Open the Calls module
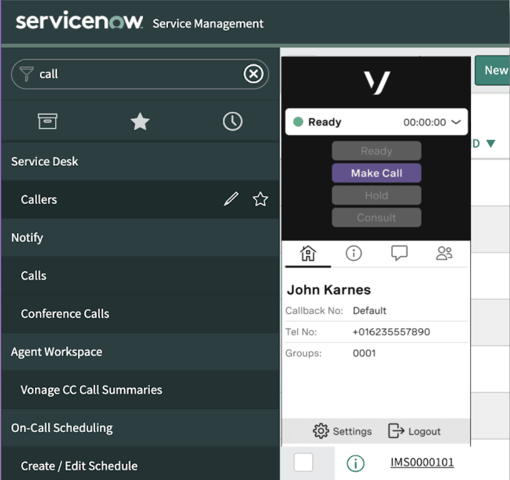 click(140, 276)
